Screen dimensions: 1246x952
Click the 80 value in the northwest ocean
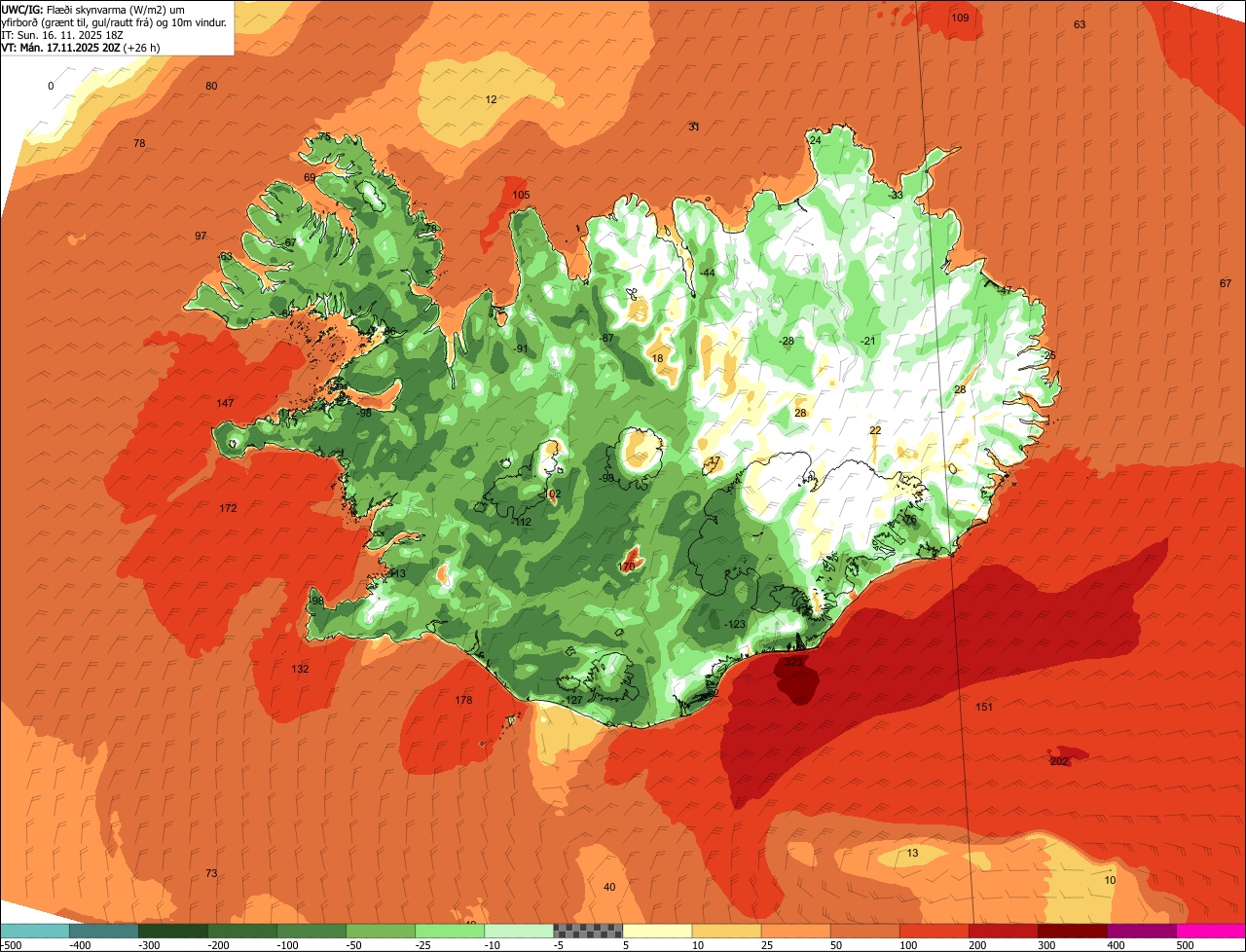(x=211, y=86)
